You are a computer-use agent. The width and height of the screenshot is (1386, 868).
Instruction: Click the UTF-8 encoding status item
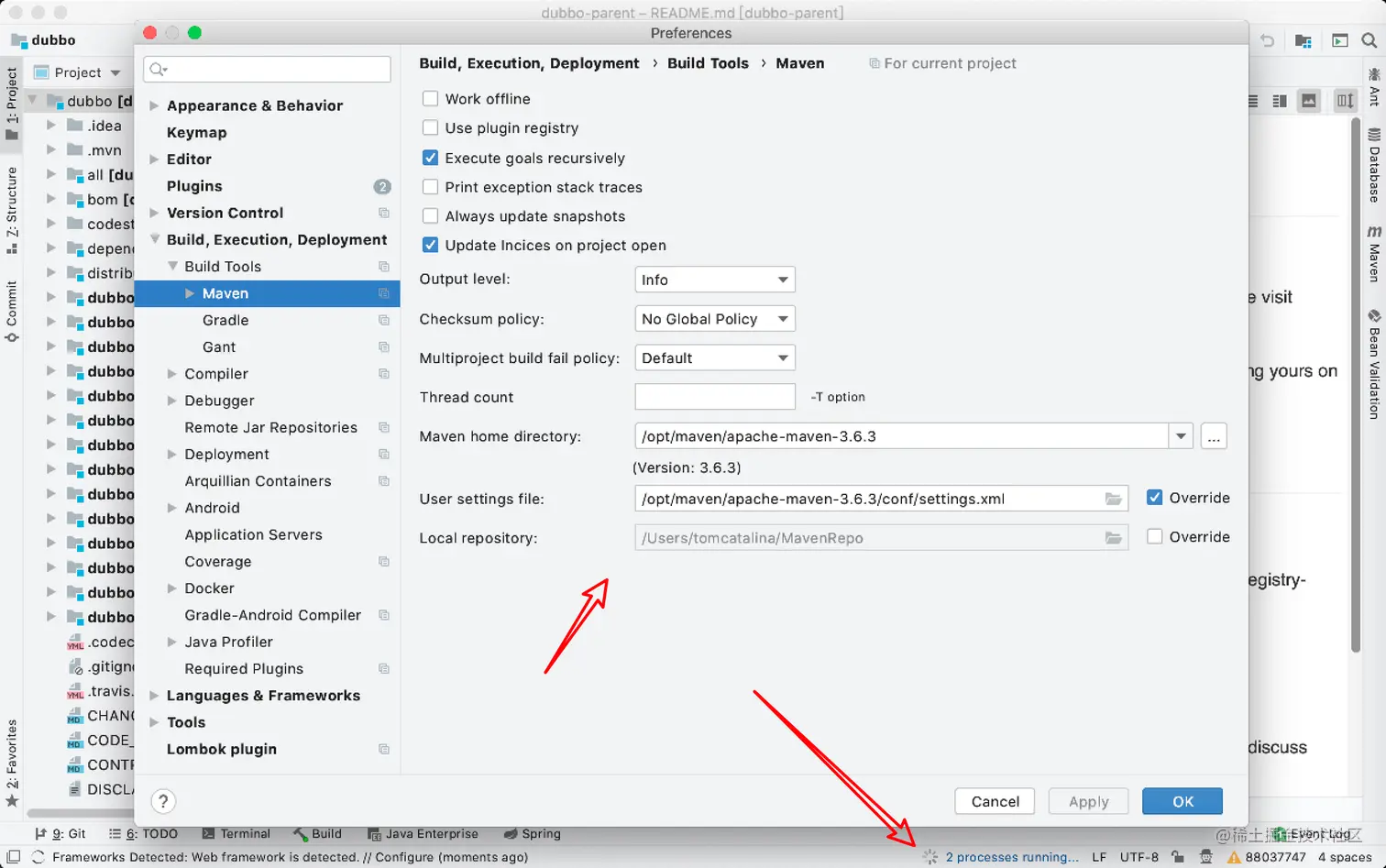pos(1139,857)
